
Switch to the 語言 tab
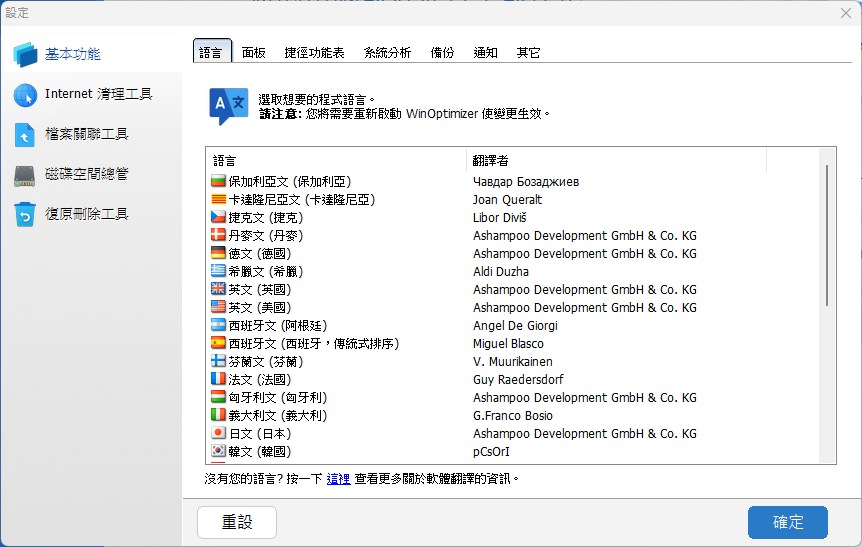tap(212, 51)
